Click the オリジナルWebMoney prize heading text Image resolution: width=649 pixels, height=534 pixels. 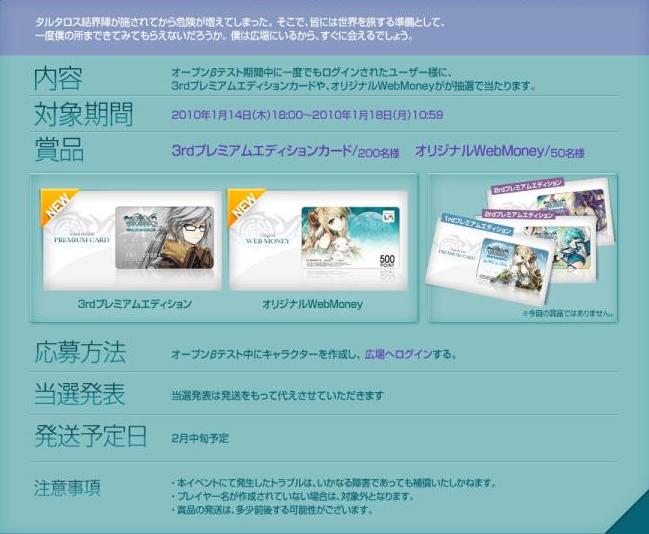(x=479, y=151)
